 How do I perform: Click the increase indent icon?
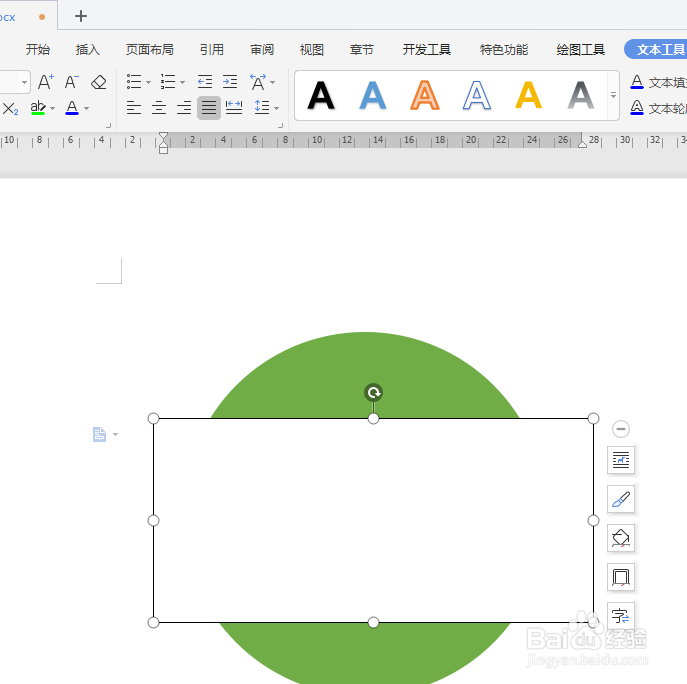(x=230, y=82)
